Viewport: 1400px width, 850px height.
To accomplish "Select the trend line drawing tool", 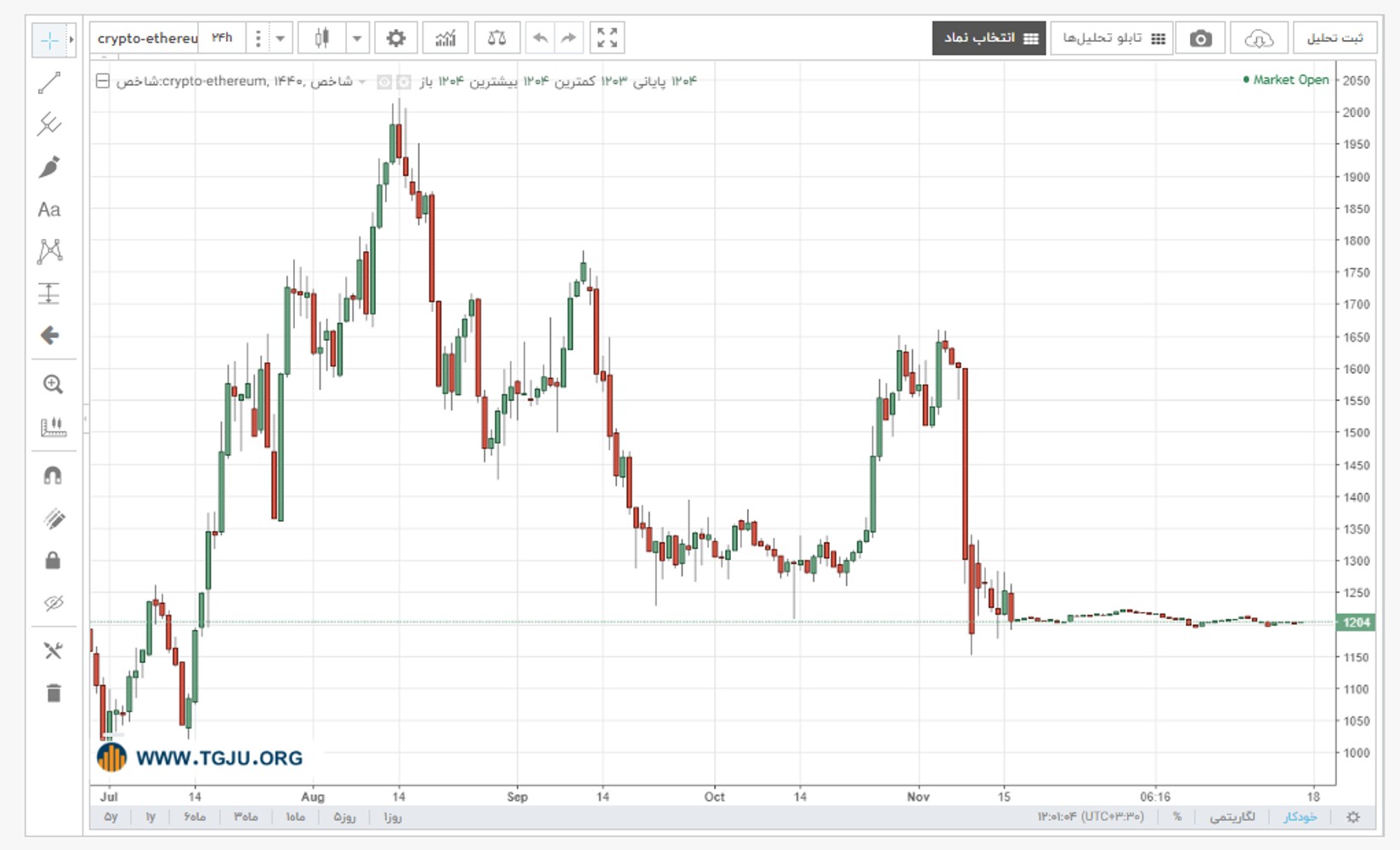I will pos(49,82).
